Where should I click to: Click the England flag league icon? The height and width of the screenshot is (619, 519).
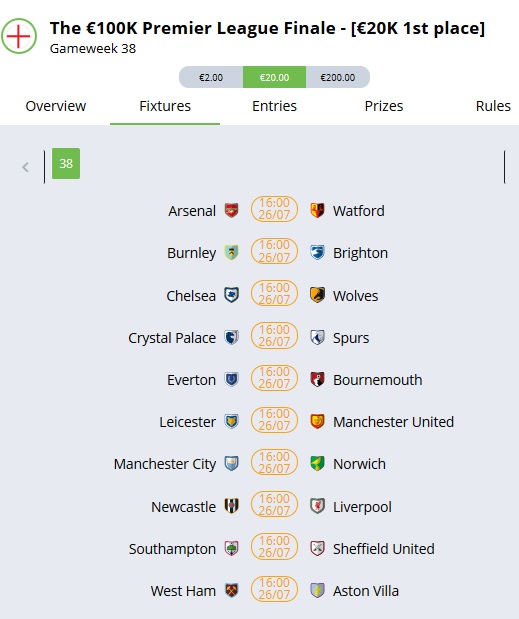pos(19,36)
